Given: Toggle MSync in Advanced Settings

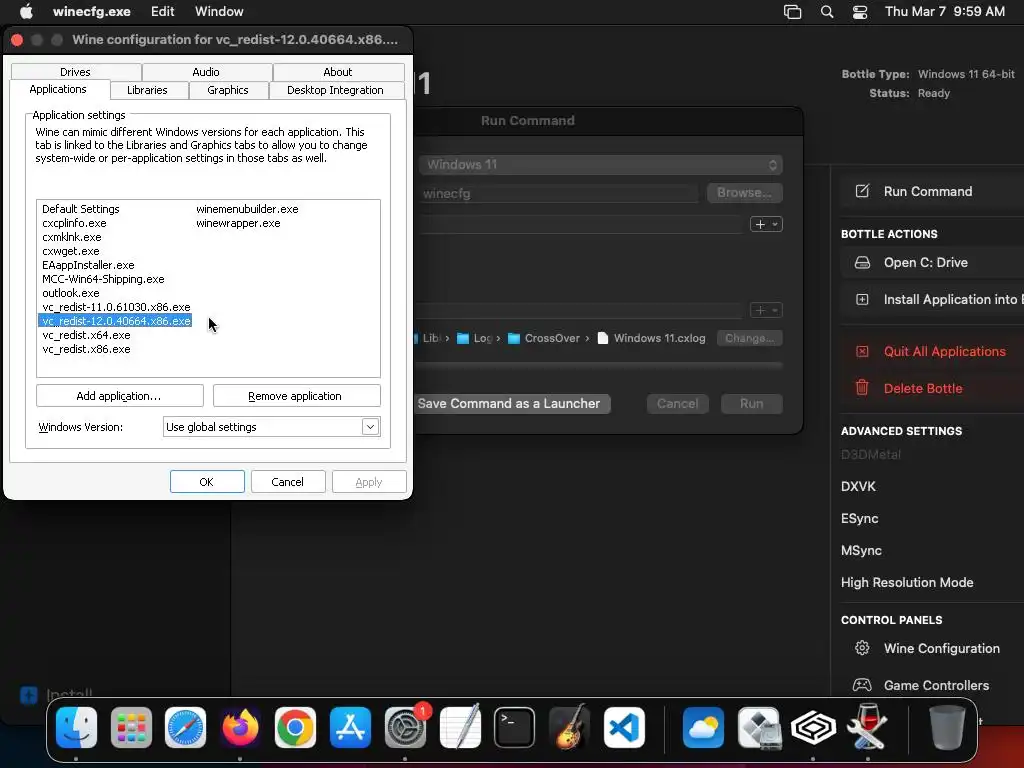Looking at the screenshot, I should pos(861,551).
